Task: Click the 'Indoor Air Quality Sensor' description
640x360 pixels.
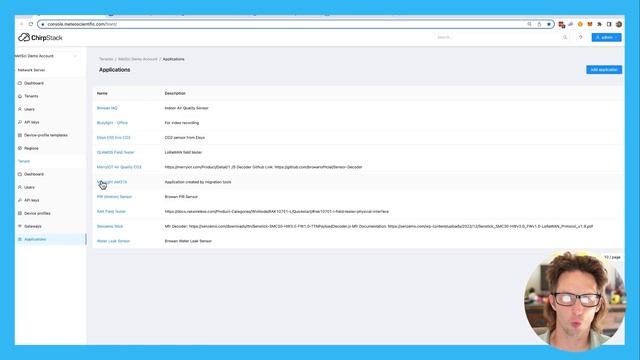Action: 187,108
